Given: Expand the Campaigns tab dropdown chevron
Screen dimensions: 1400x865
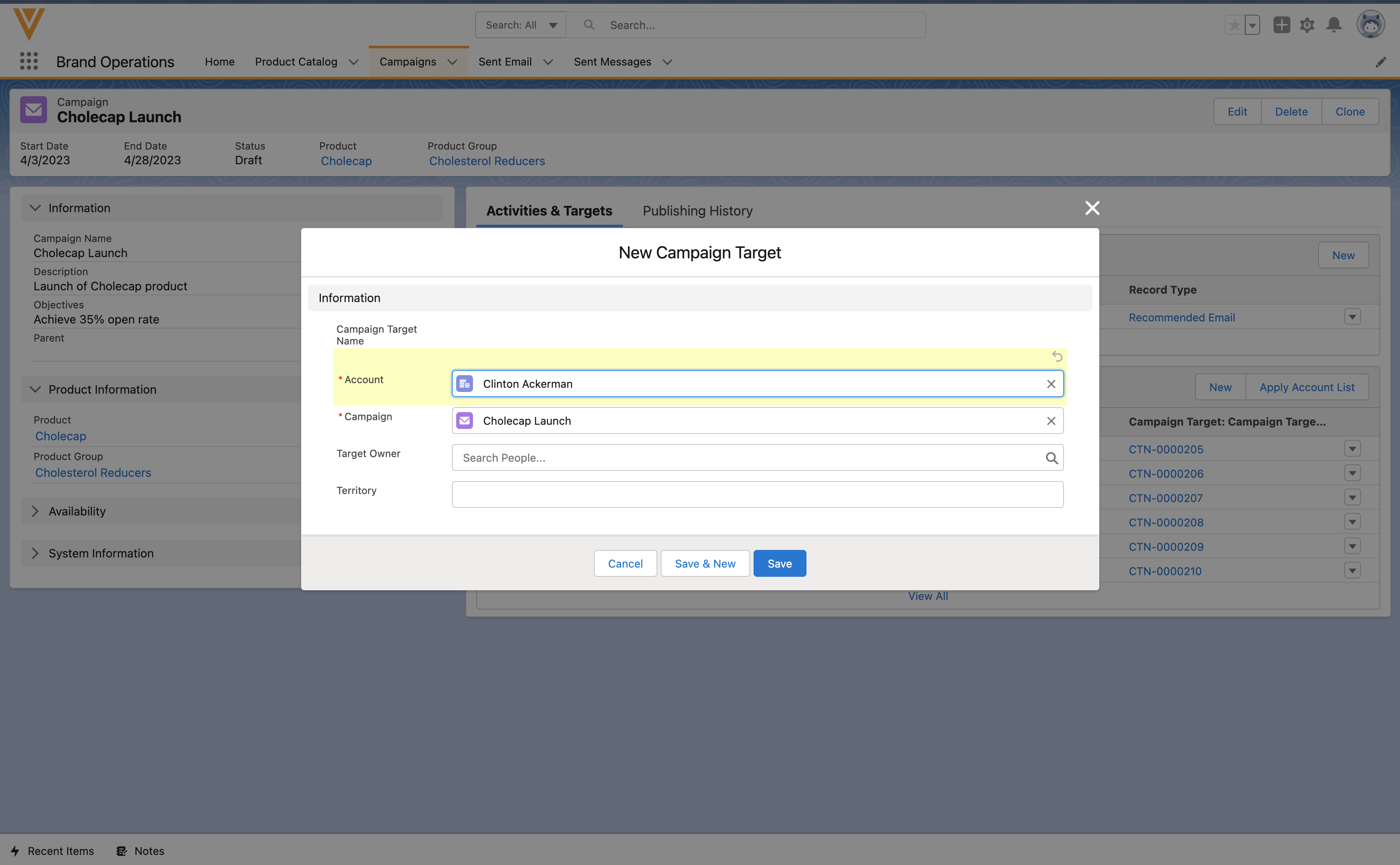Looking at the screenshot, I should pos(452,62).
